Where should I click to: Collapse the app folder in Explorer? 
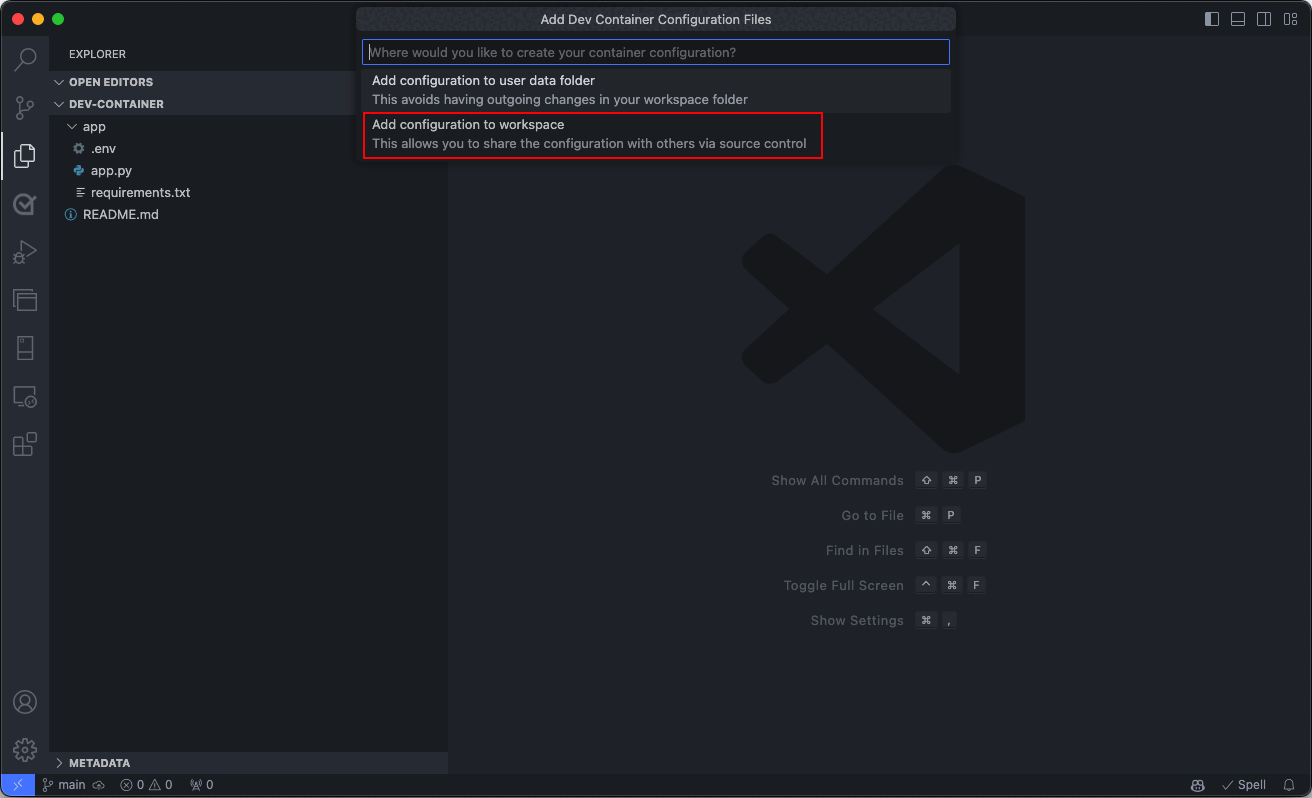pos(70,126)
